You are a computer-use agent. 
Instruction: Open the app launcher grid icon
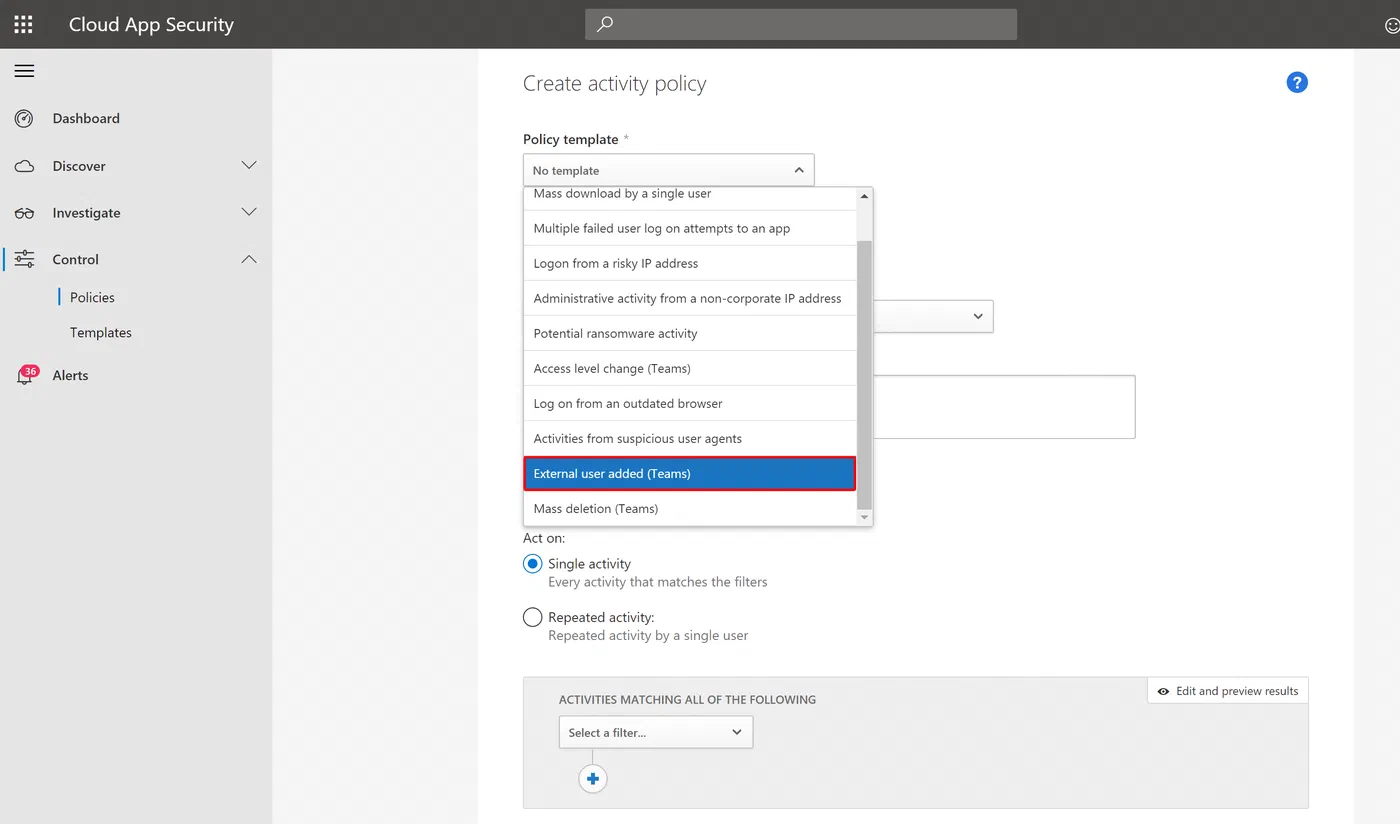23,24
